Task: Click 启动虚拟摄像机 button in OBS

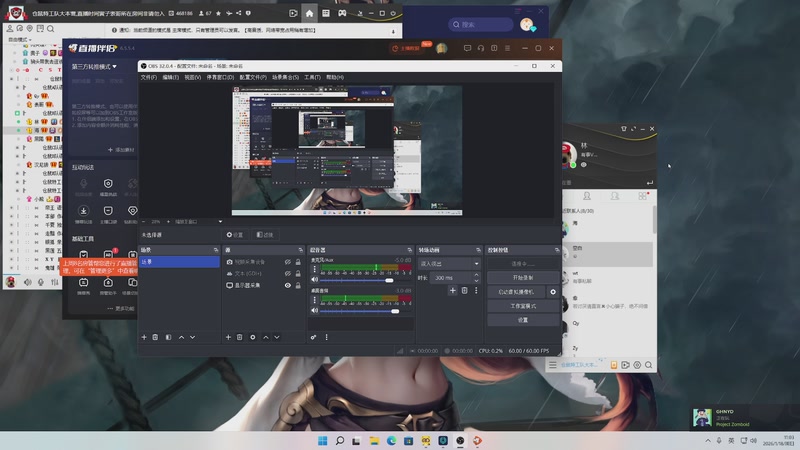Action: [x=516, y=292]
